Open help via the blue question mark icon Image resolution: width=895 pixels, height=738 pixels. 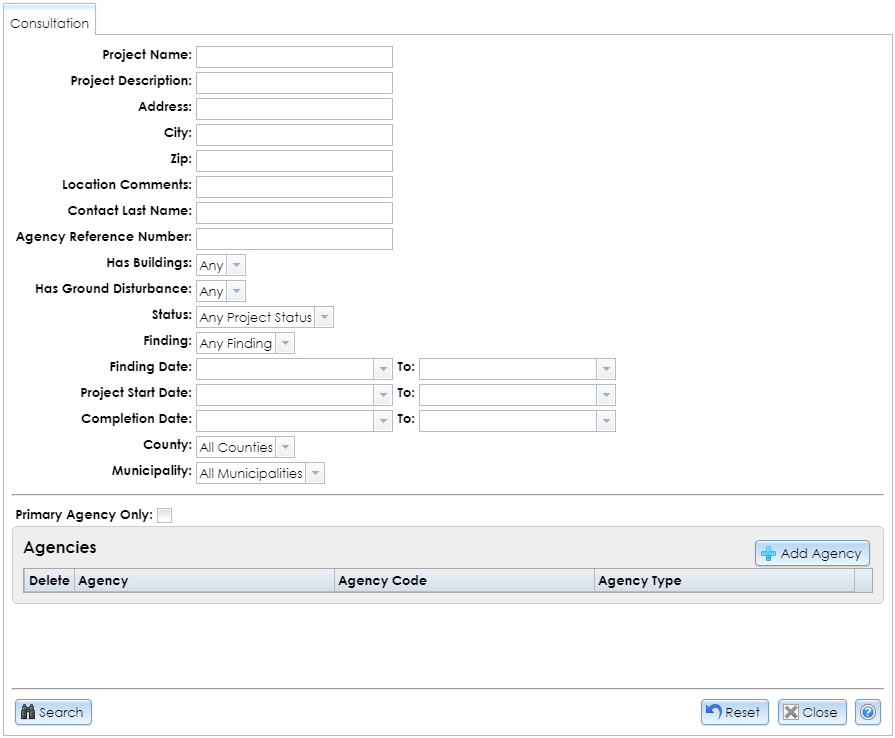869,712
